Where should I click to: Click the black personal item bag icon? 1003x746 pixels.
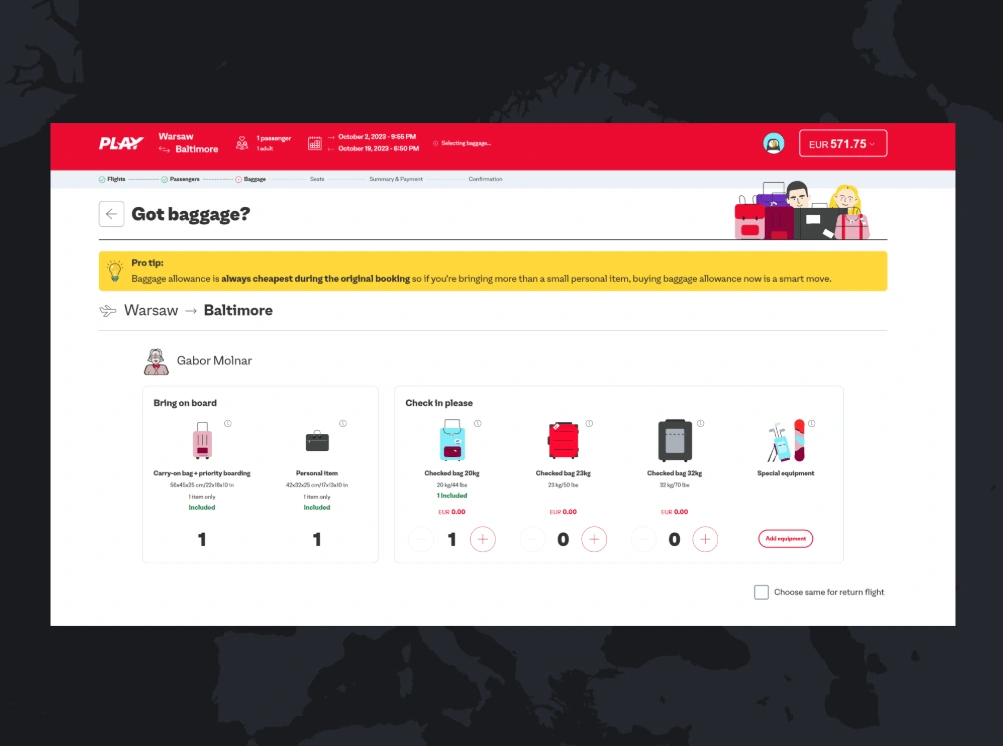click(x=317, y=441)
